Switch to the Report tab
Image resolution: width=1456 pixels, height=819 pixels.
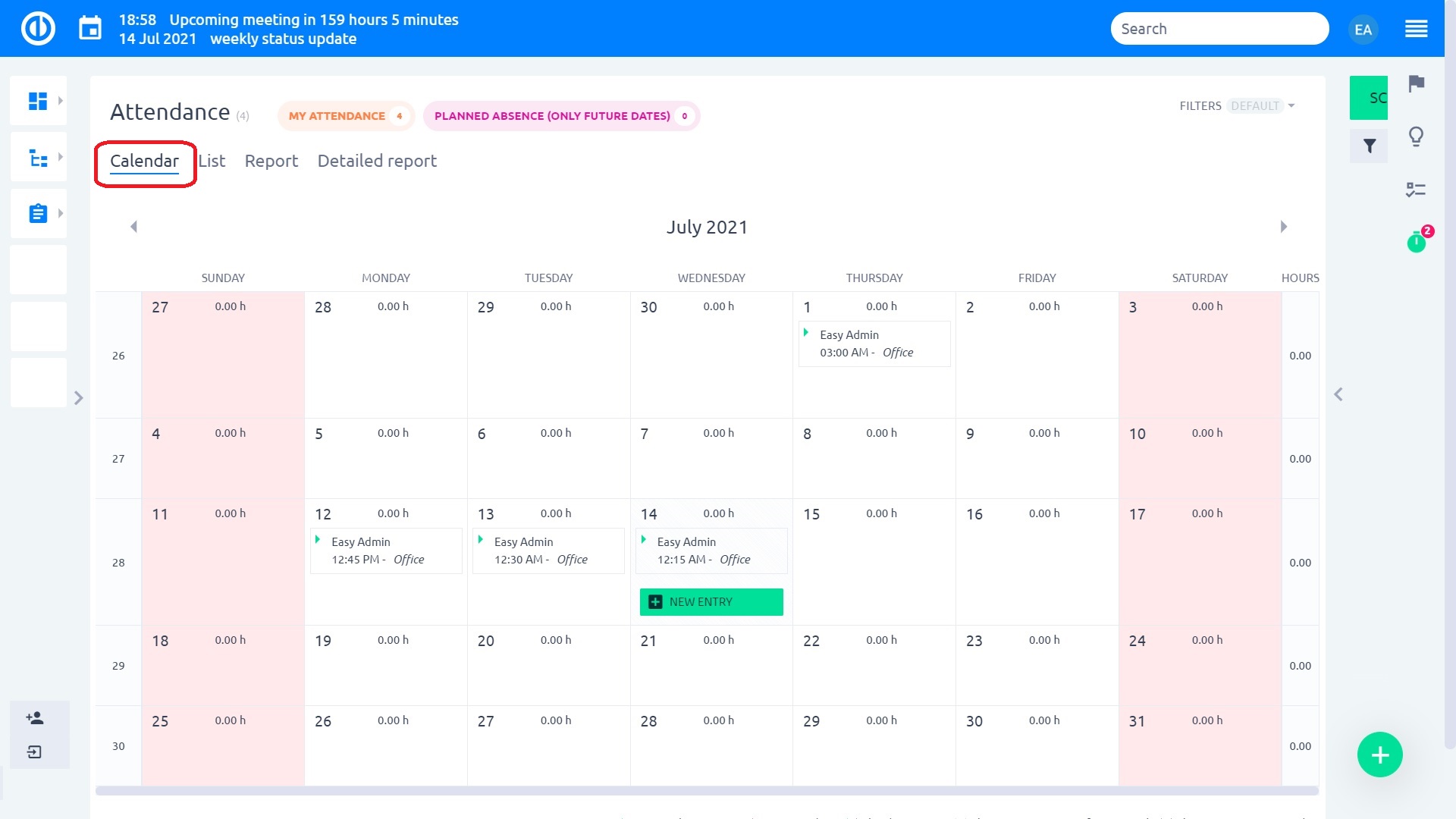coord(271,161)
